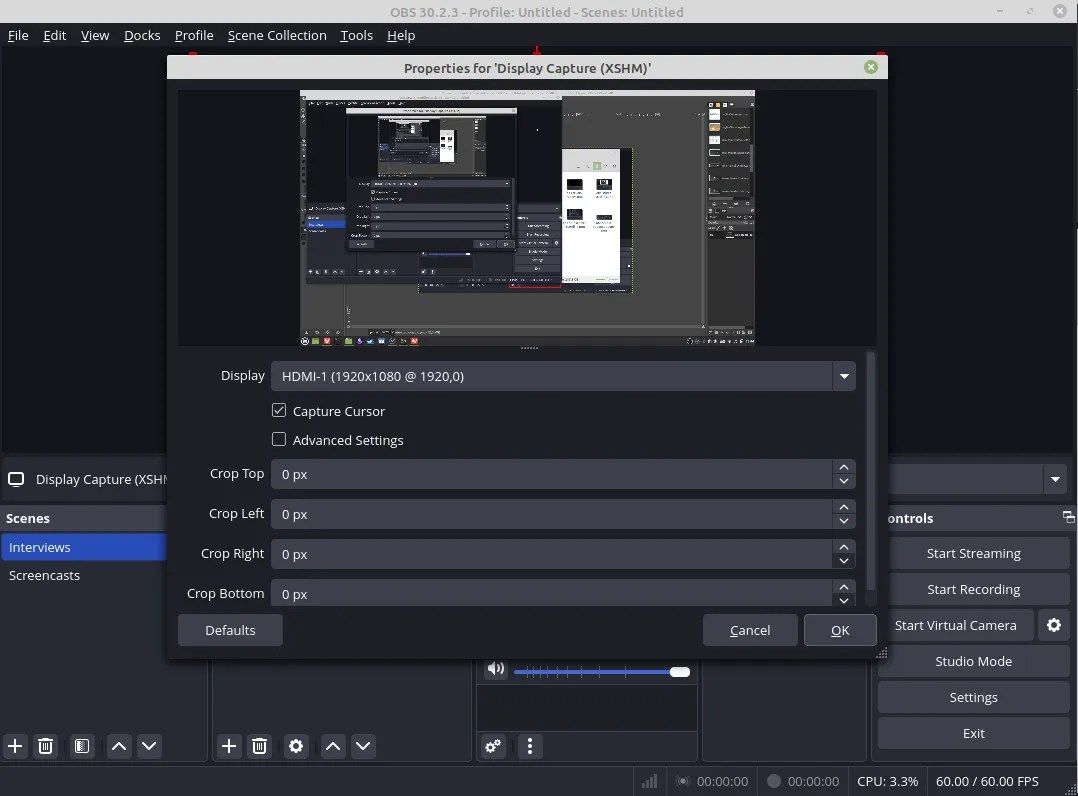Click the Defaults button

229,630
